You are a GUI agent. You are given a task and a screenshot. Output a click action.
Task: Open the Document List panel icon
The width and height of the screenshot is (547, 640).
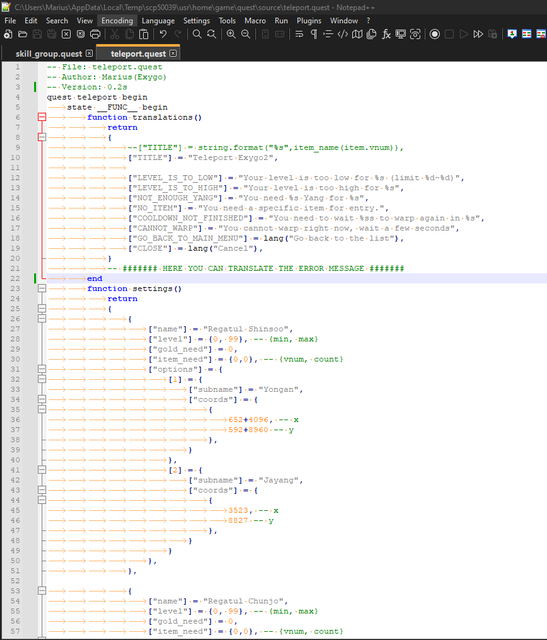coord(371,34)
